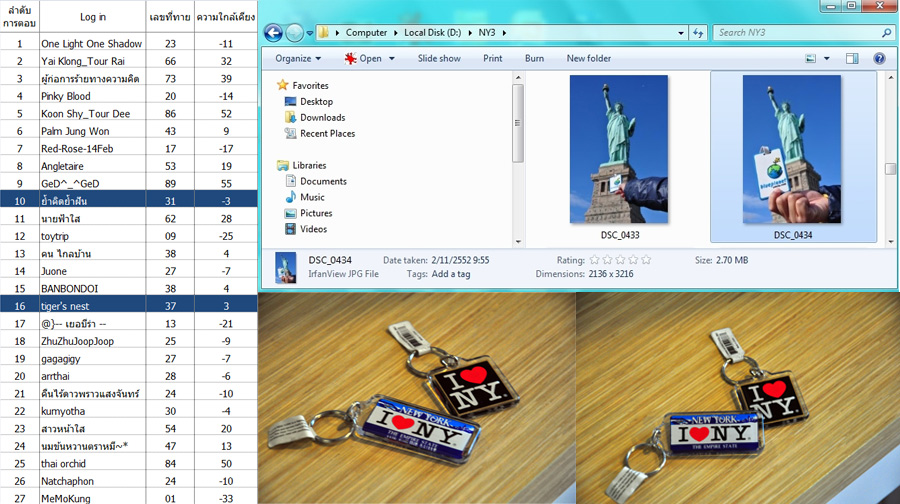Select Favorites in the navigation pane
This screenshot has height=504, width=900.
click(310, 86)
